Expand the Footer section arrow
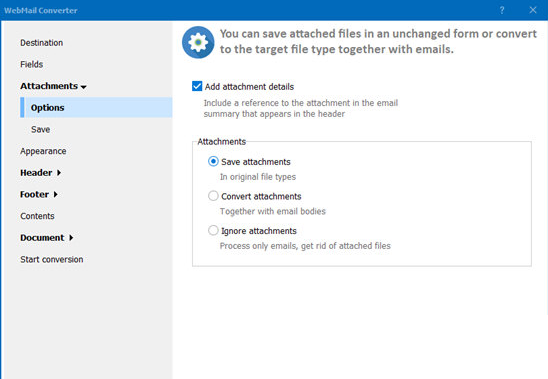Viewport: 548px width, 379px height. pos(55,194)
